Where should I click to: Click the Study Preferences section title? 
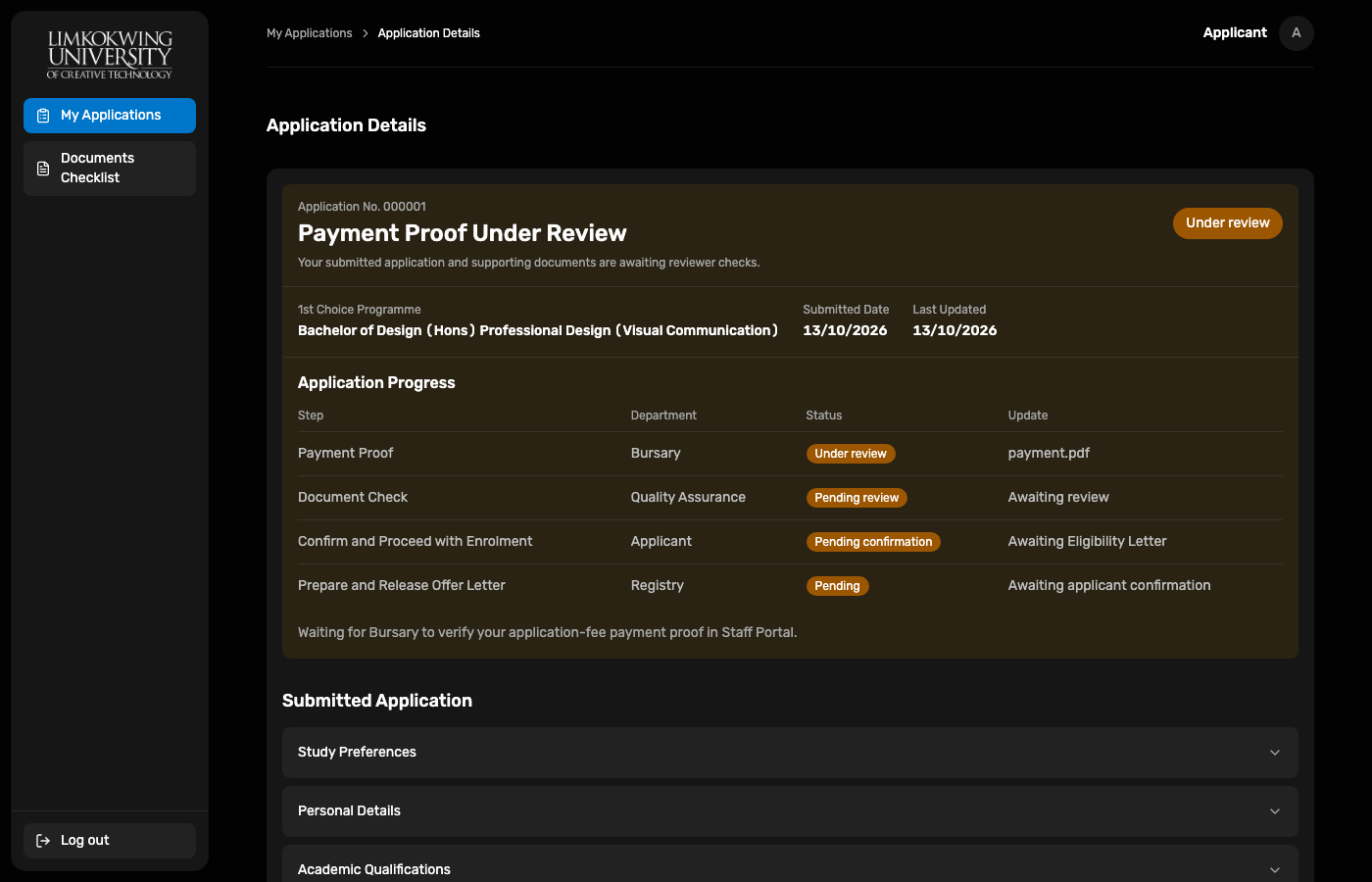[x=357, y=753]
